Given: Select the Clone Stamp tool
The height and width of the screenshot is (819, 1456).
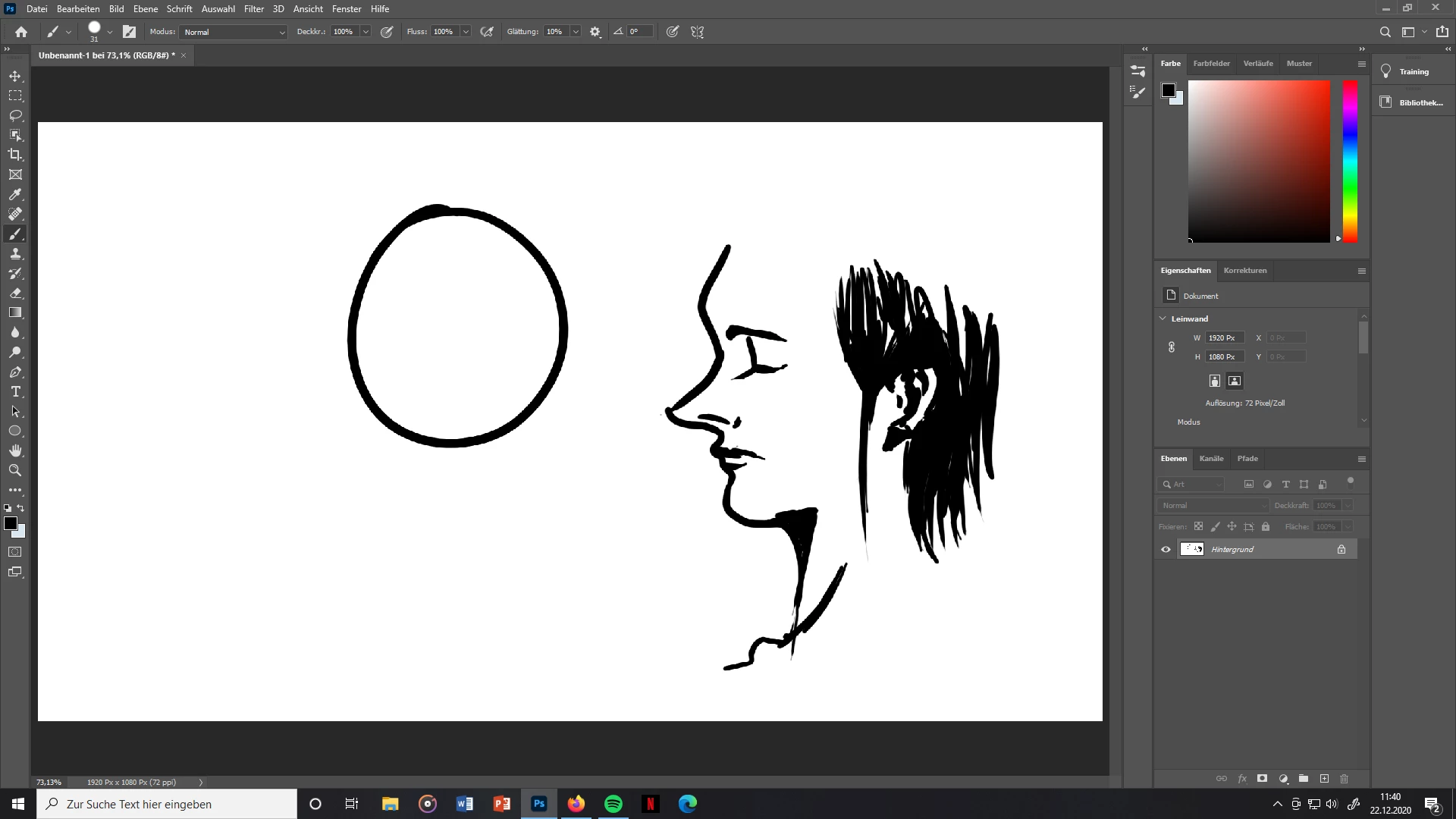Looking at the screenshot, I should 15,253.
